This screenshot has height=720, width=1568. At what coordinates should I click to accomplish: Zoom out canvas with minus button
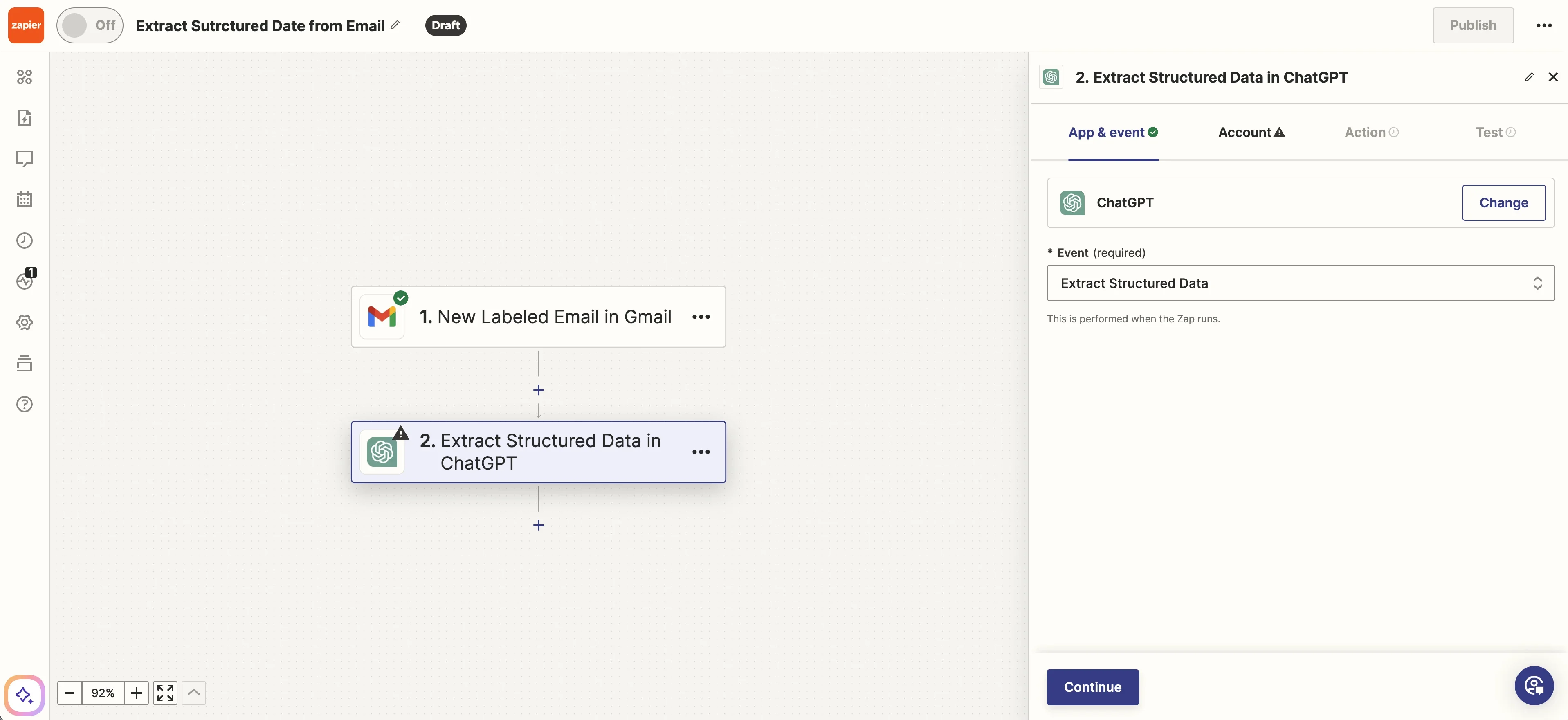click(x=70, y=693)
